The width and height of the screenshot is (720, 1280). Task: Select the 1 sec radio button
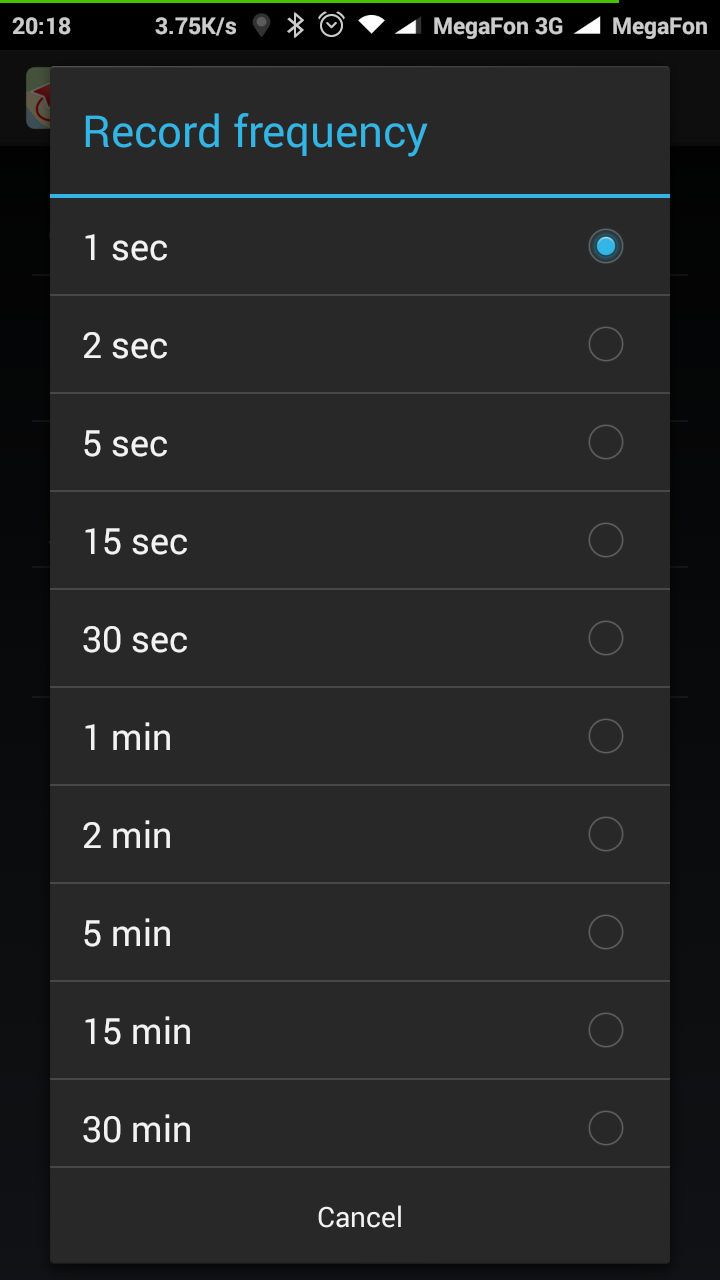click(605, 246)
